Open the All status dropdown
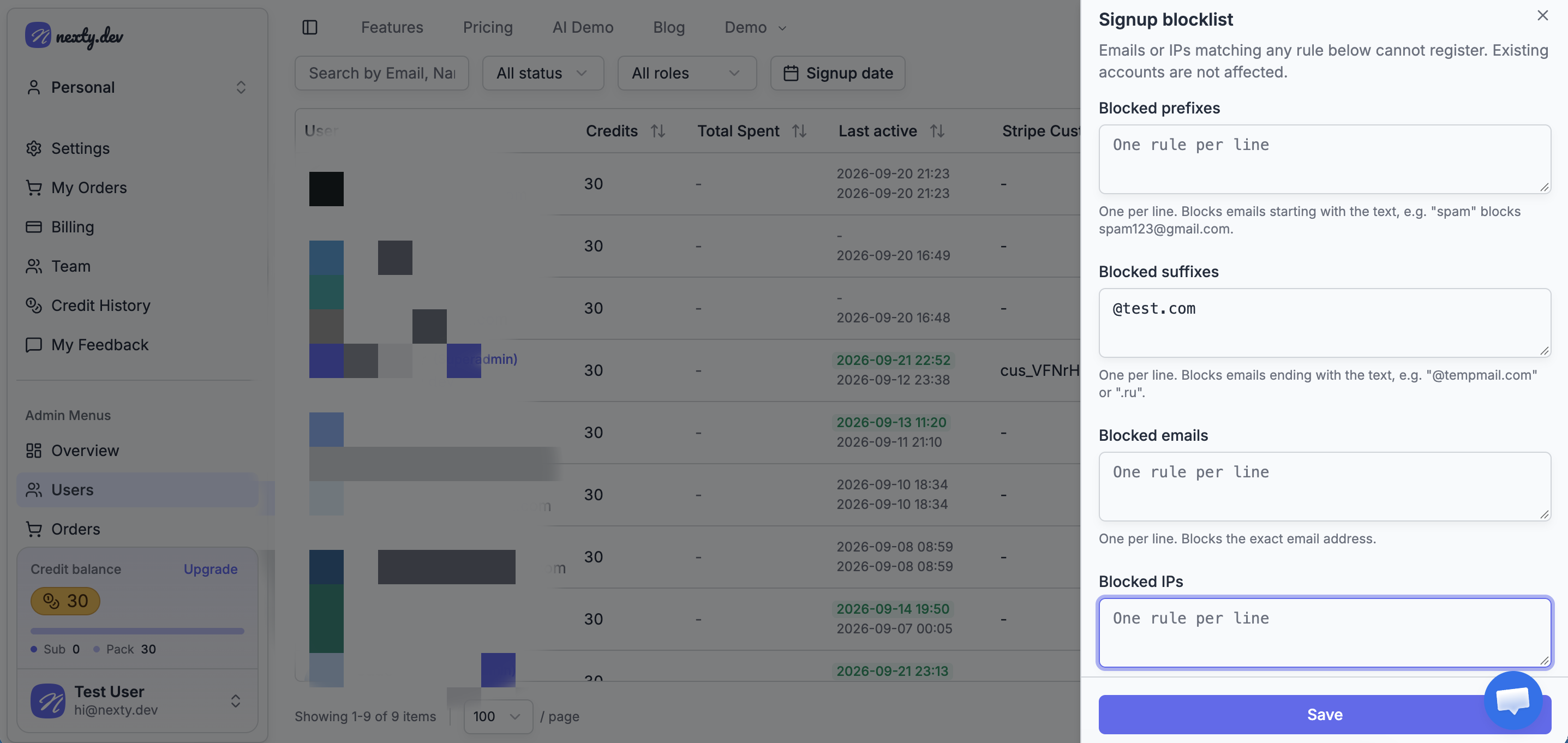This screenshot has width=1568, height=743. (x=543, y=73)
